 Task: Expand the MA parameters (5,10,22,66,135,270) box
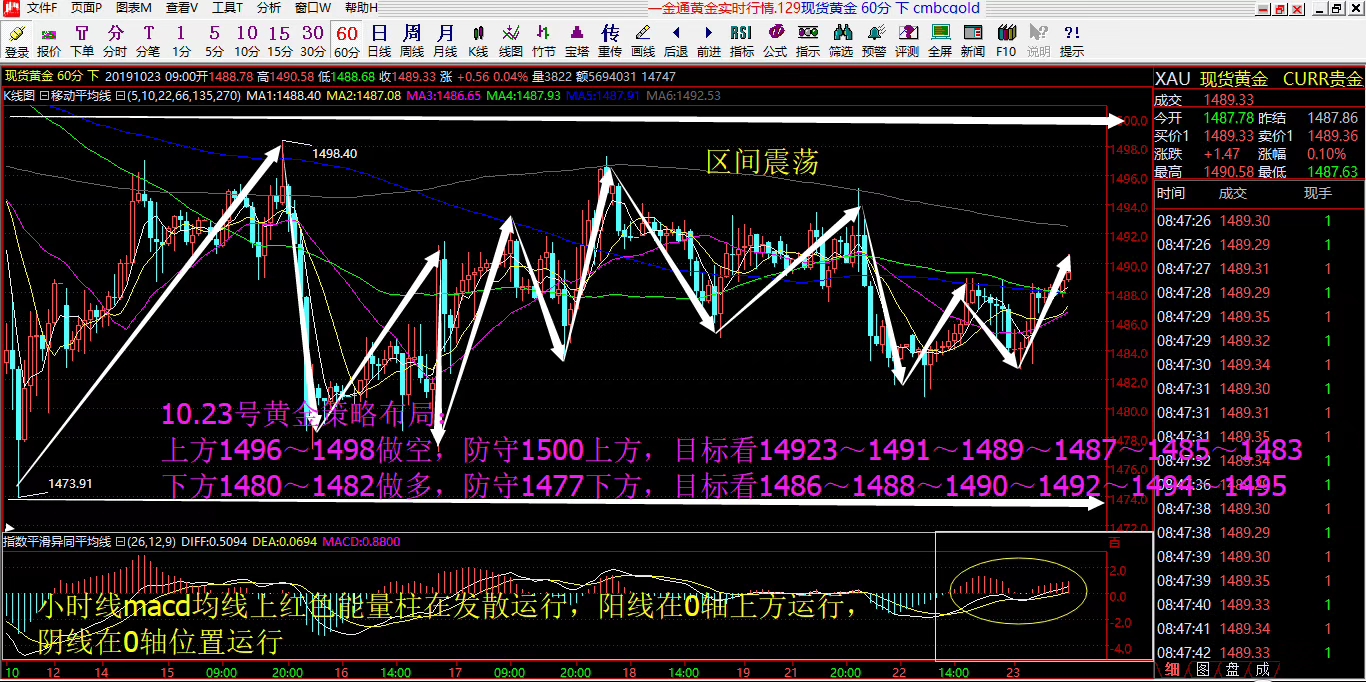(x=119, y=96)
